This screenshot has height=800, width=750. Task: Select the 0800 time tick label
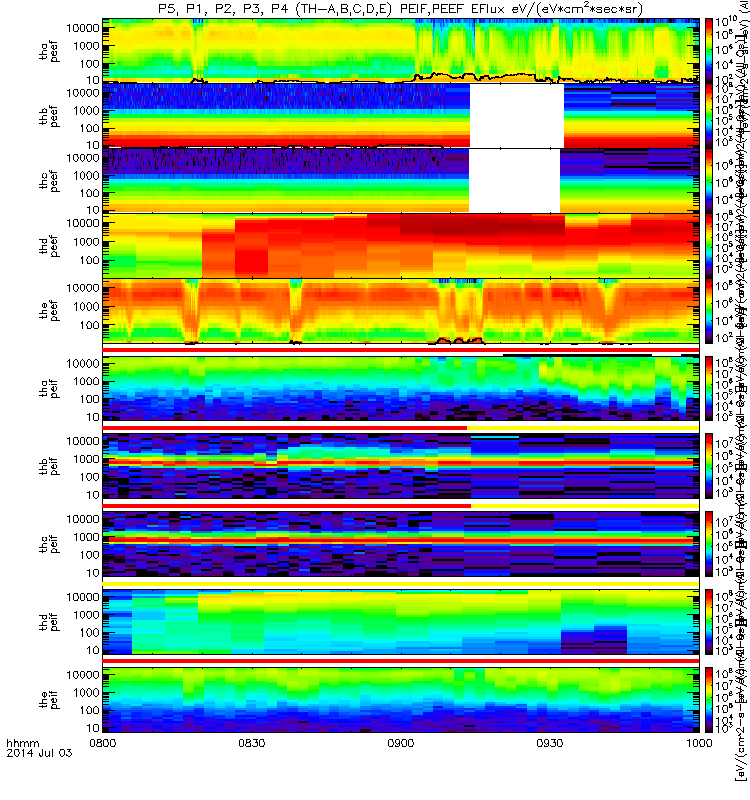pos(103,743)
